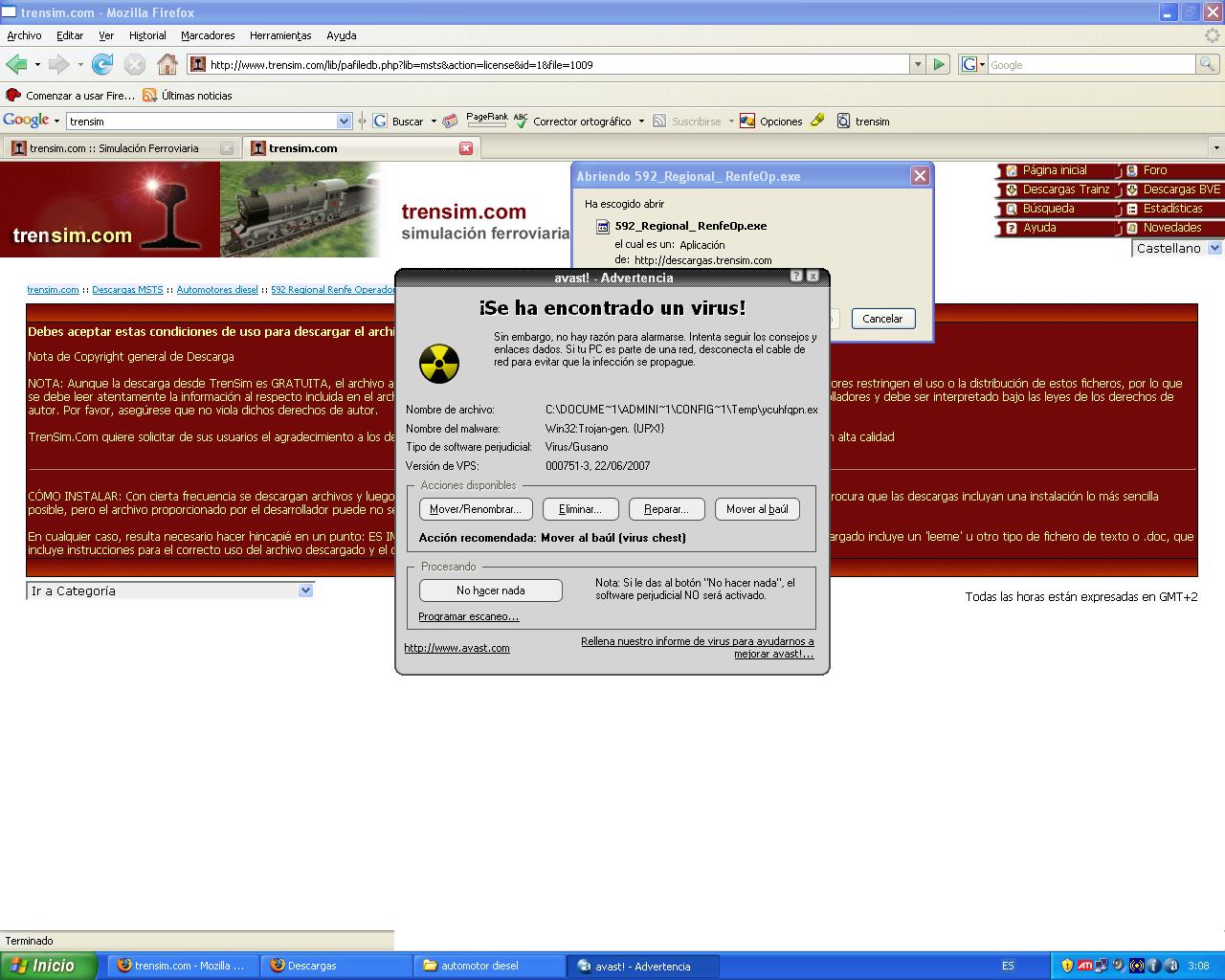
Task: Open the Herramientas menu
Action: 279,35
